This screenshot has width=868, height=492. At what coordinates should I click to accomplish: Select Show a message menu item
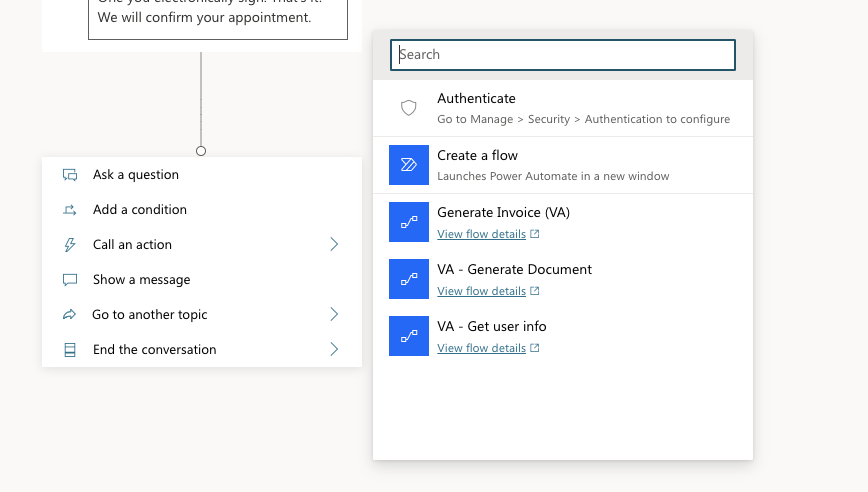tap(141, 280)
